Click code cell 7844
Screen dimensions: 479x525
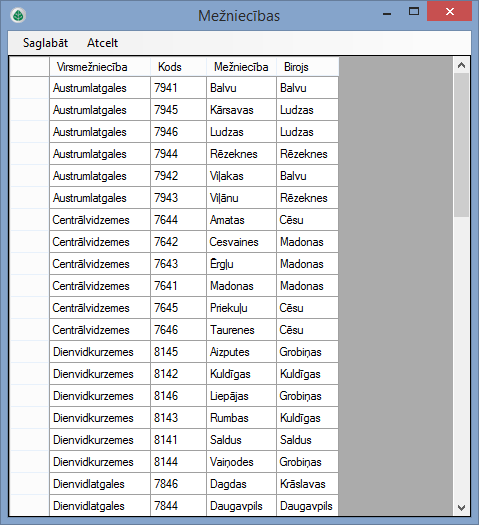point(178,505)
